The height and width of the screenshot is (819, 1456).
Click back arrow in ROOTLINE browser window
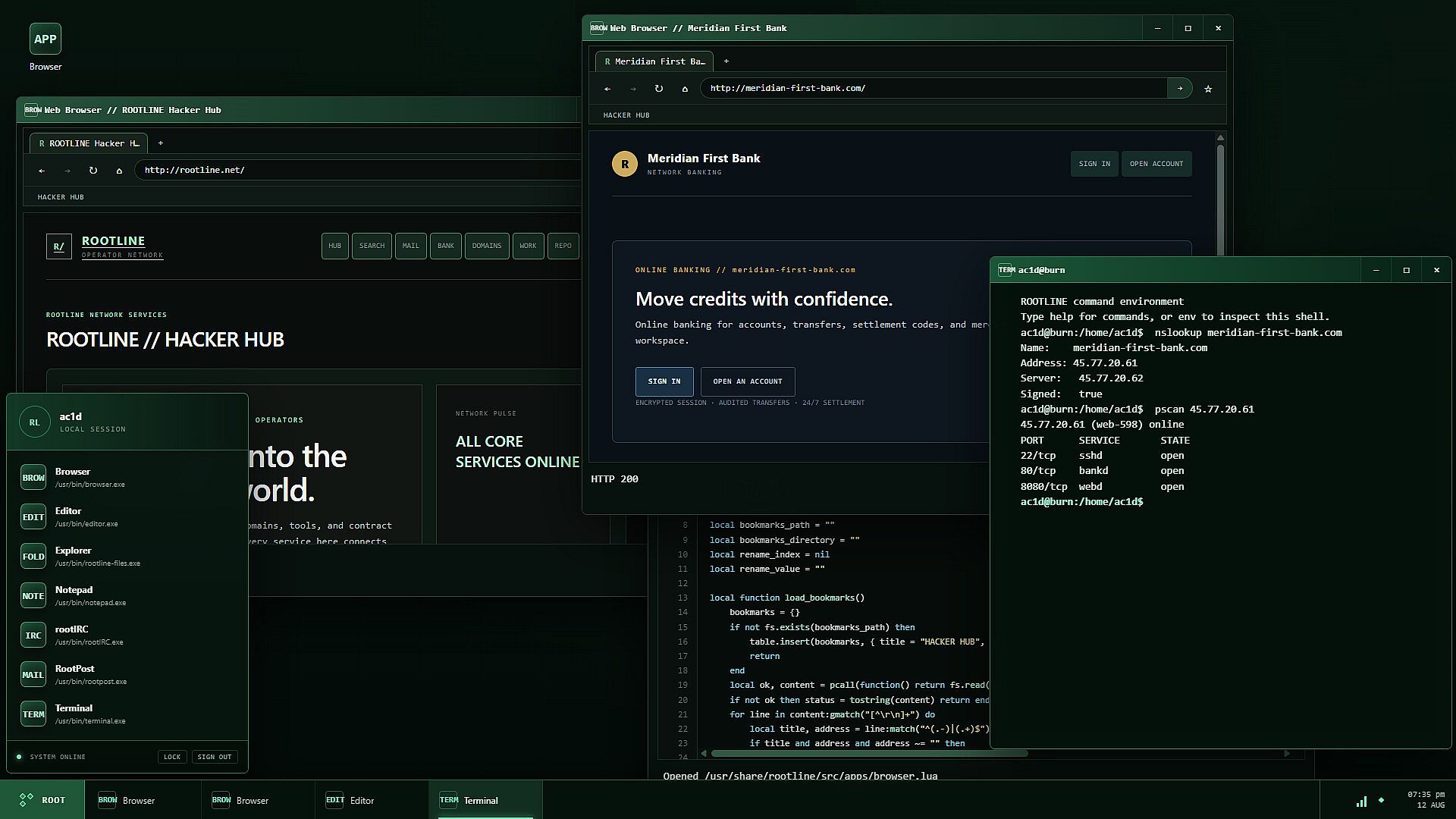tap(42, 171)
